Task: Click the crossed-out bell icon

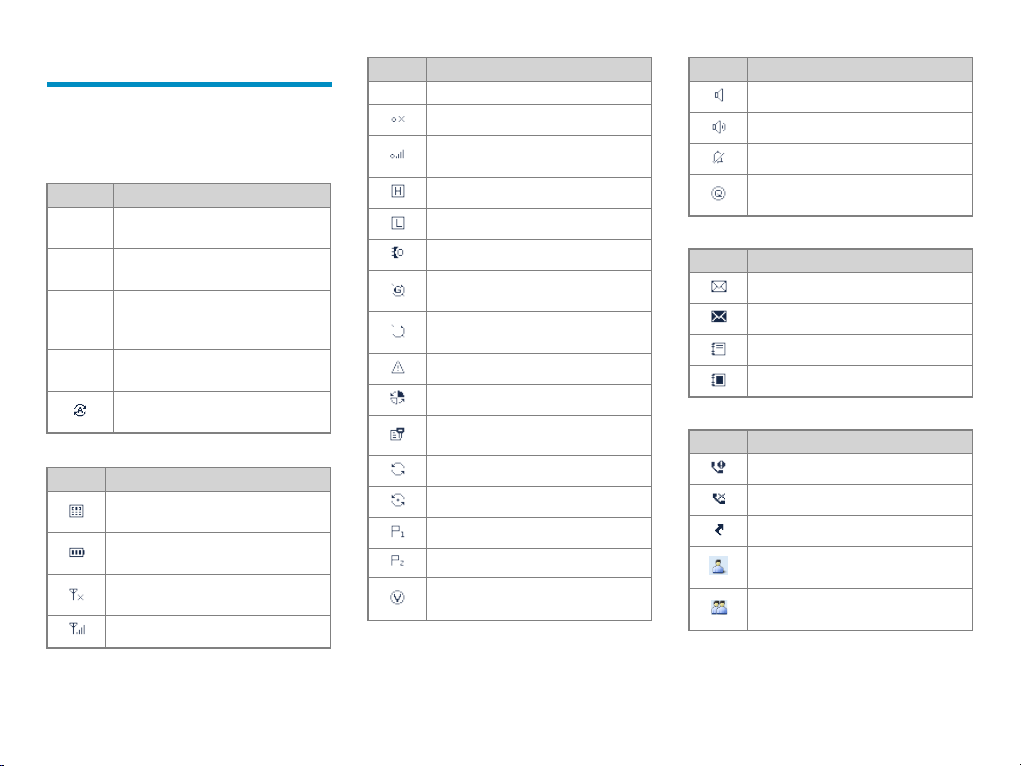Action: click(x=718, y=158)
